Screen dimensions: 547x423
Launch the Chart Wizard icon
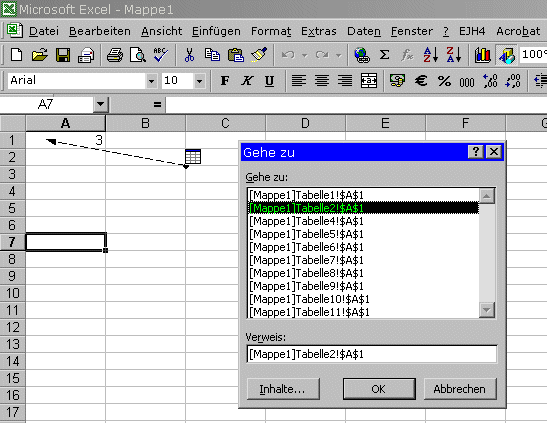pyautogui.click(x=482, y=55)
